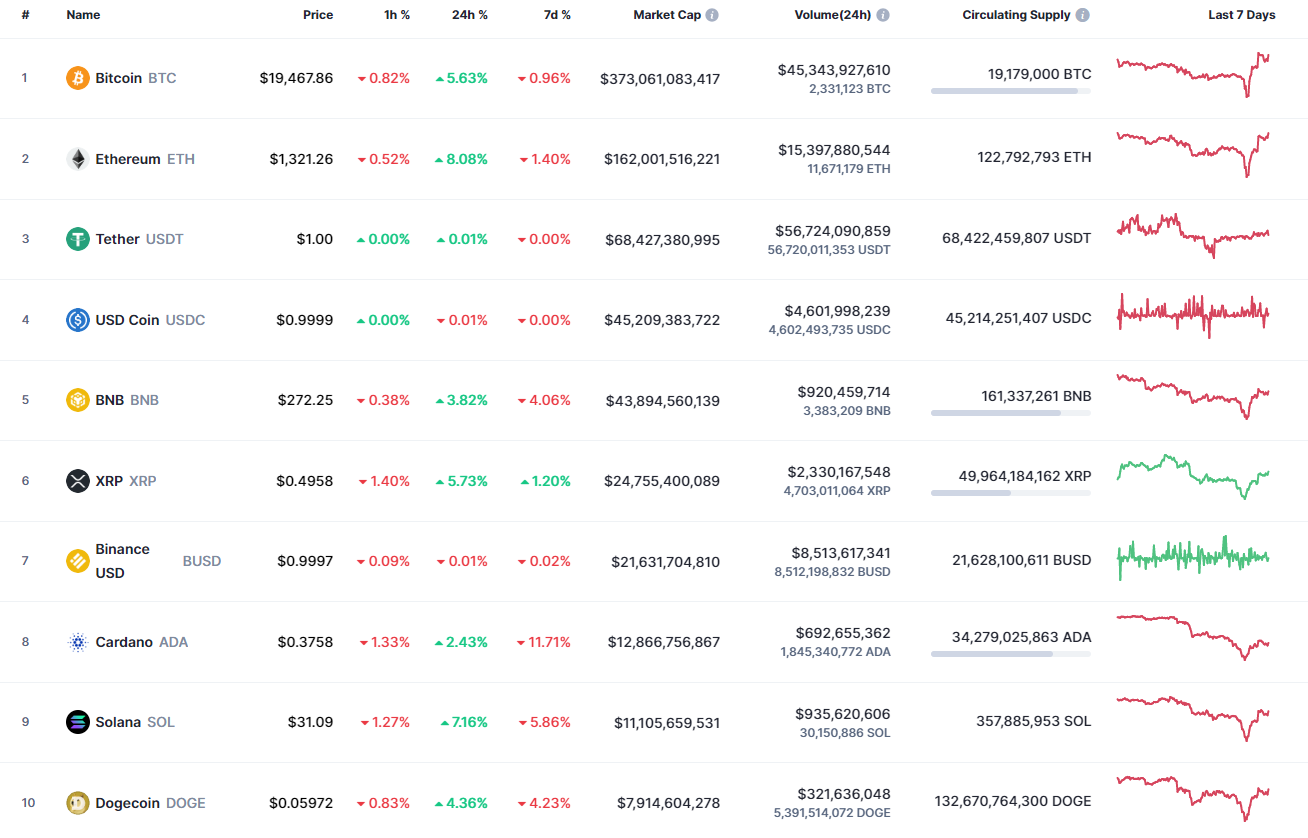Click the Binance USD logo
The width and height of the screenshot is (1308, 838).
(x=77, y=560)
